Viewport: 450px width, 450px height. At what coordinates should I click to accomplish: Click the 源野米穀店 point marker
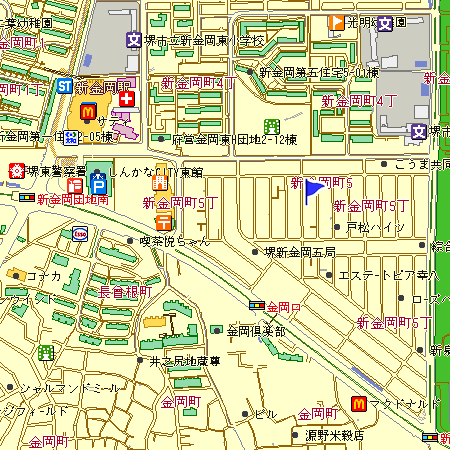tap(295, 435)
